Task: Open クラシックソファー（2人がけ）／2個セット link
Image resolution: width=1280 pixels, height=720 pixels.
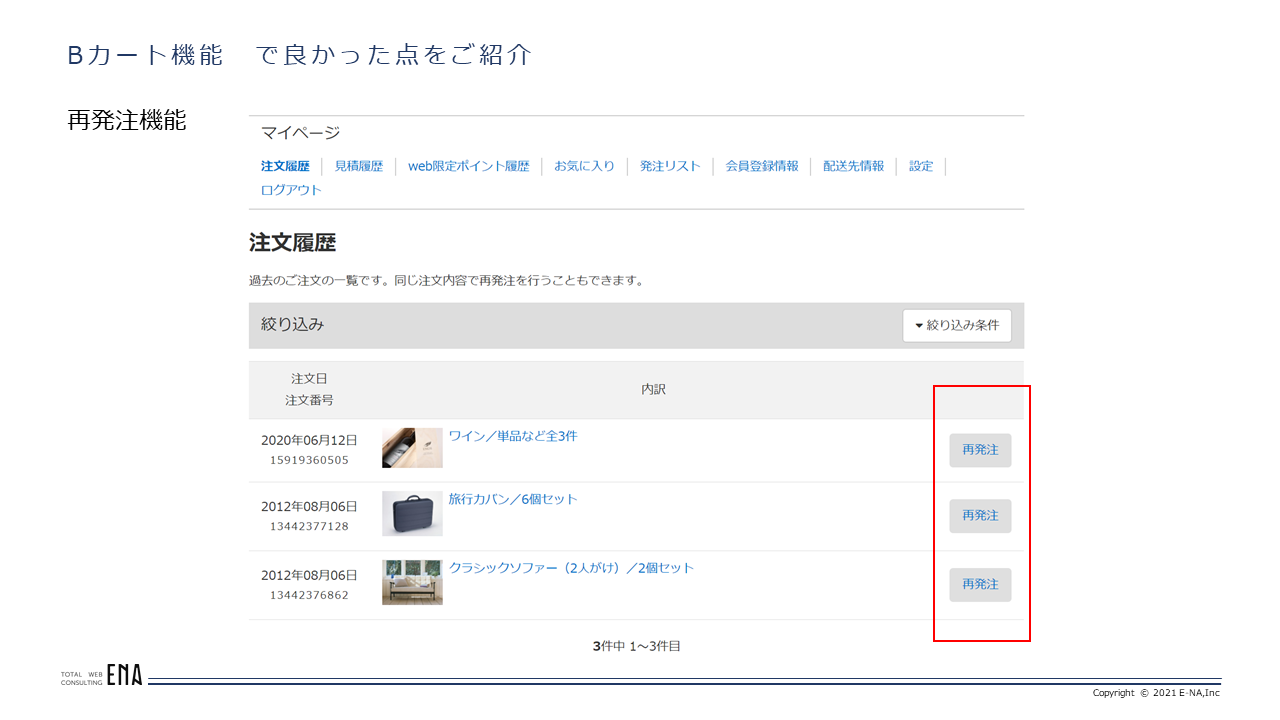Action: pos(571,568)
